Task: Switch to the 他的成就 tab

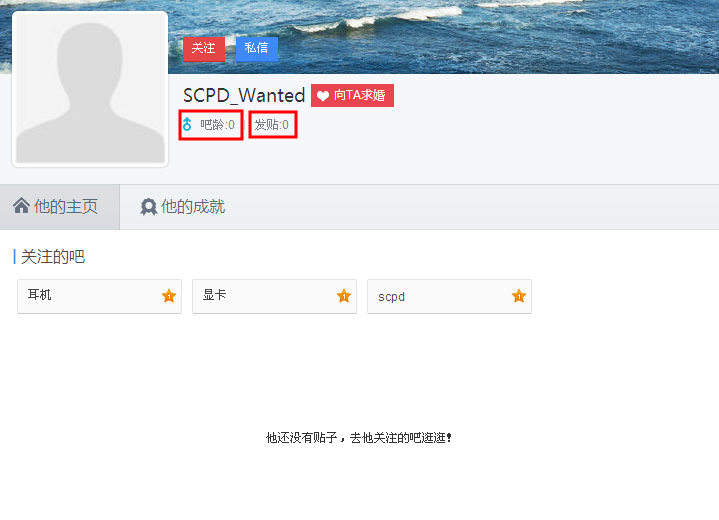Action: 183,207
